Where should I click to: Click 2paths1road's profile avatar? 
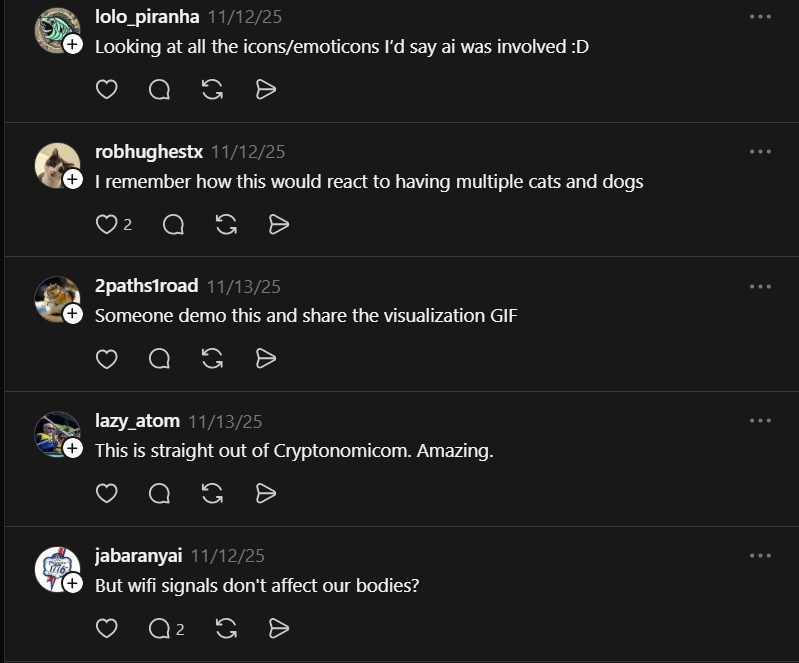click(56, 298)
